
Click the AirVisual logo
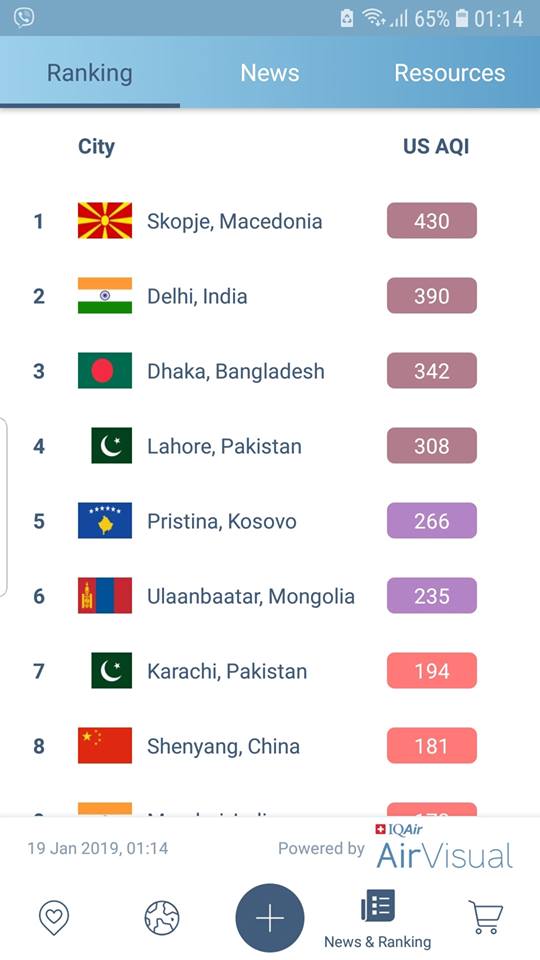pos(444,849)
